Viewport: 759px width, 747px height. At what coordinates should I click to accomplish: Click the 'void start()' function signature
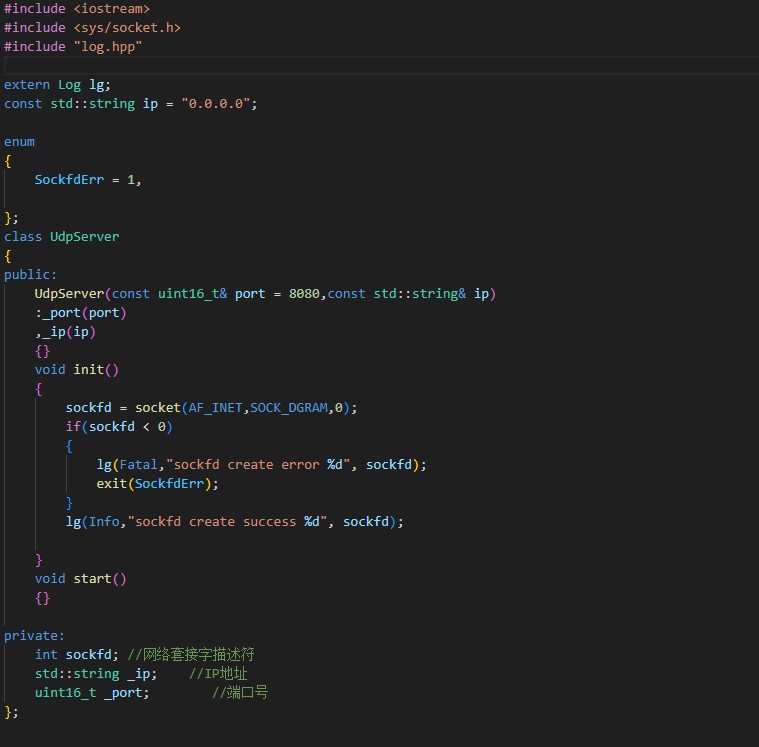(x=80, y=579)
